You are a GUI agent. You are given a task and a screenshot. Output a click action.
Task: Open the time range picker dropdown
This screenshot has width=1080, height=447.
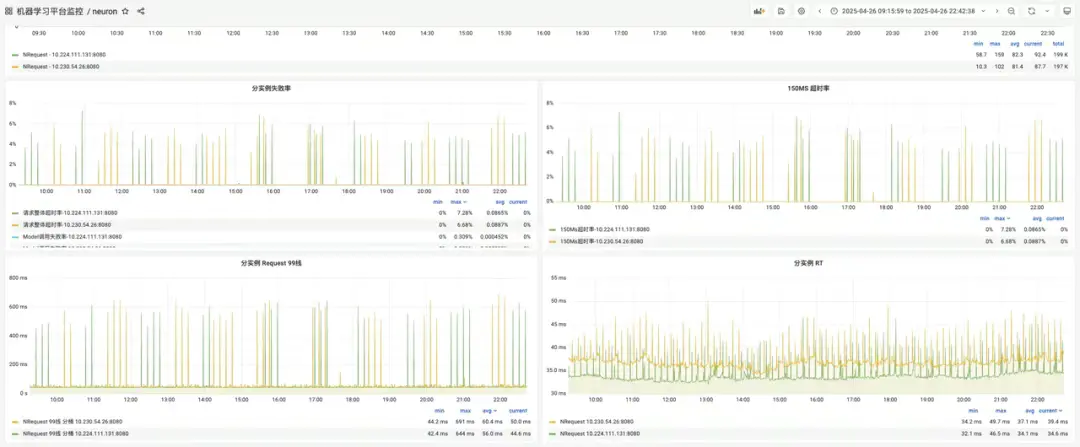coord(908,11)
